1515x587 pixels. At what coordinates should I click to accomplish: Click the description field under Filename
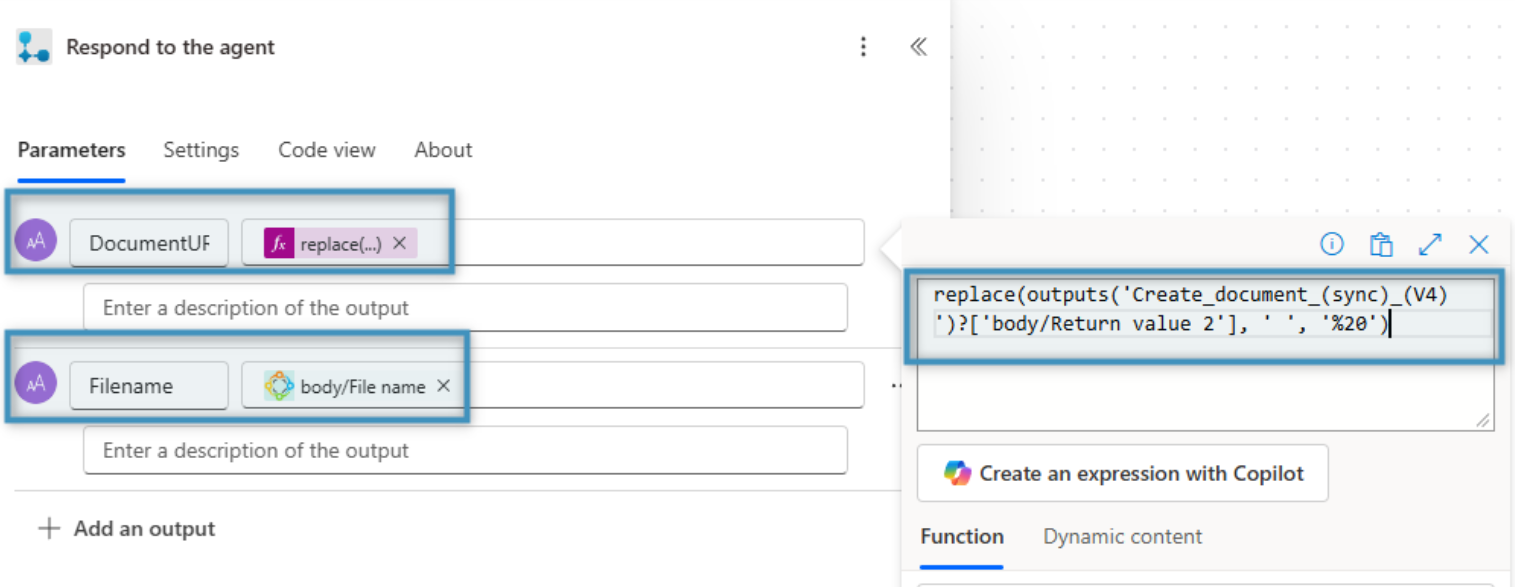(x=465, y=451)
